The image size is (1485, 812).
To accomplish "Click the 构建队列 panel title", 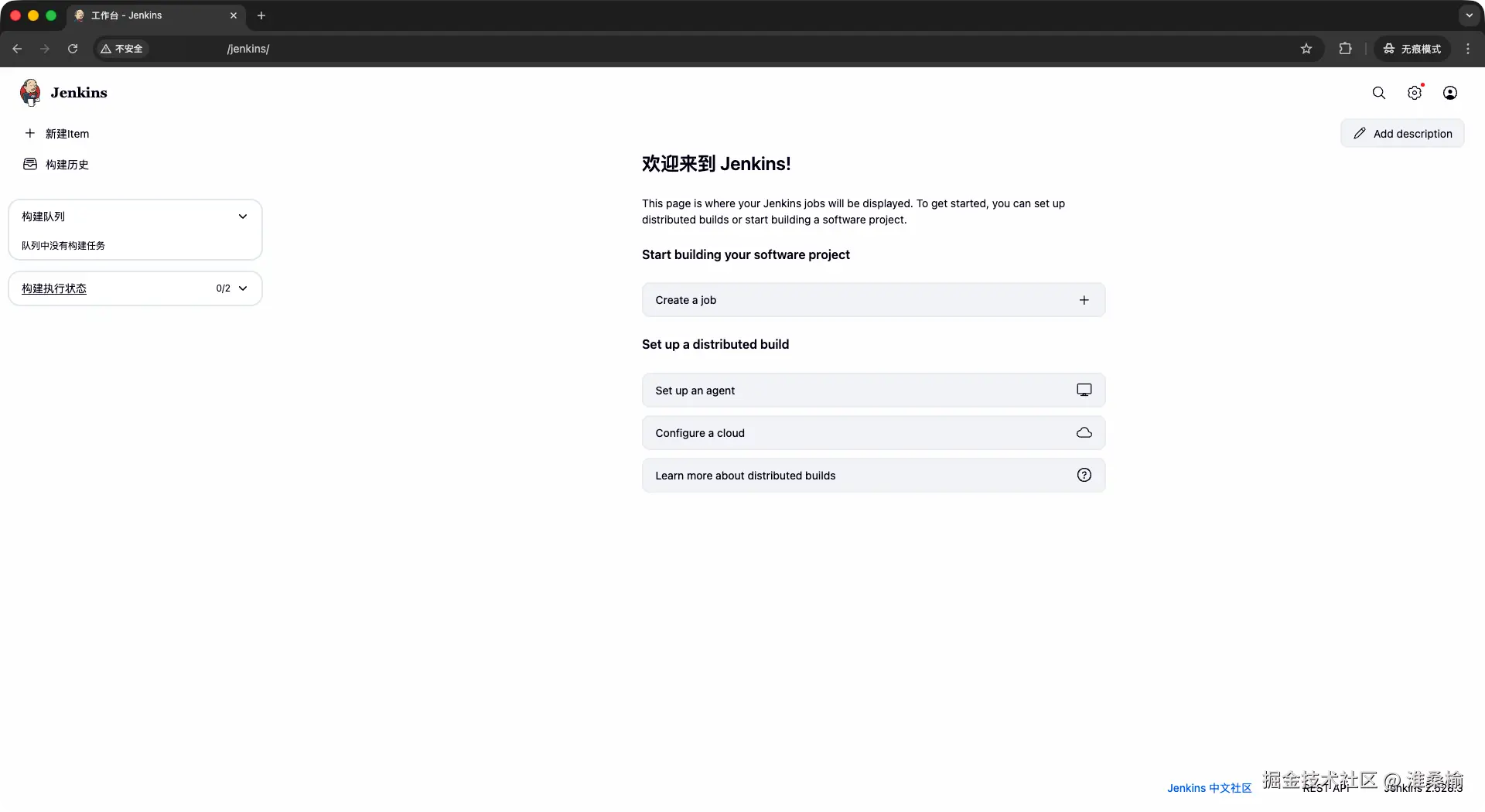I will pyautogui.click(x=43, y=217).
